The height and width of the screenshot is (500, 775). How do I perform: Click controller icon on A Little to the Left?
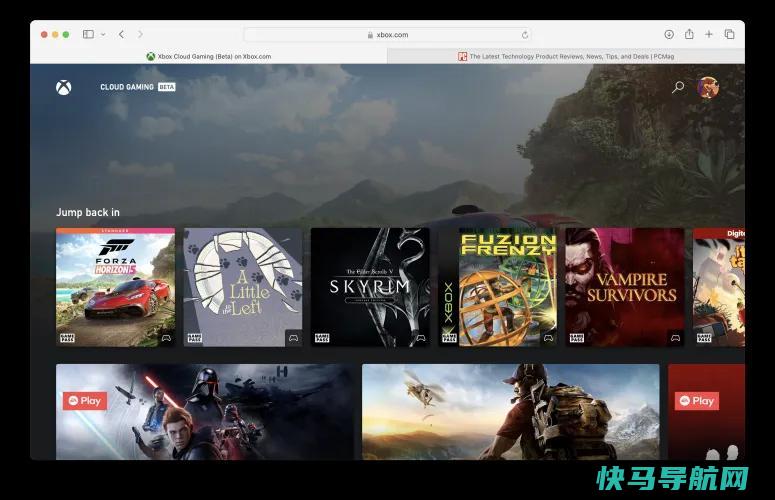point(294,338)
